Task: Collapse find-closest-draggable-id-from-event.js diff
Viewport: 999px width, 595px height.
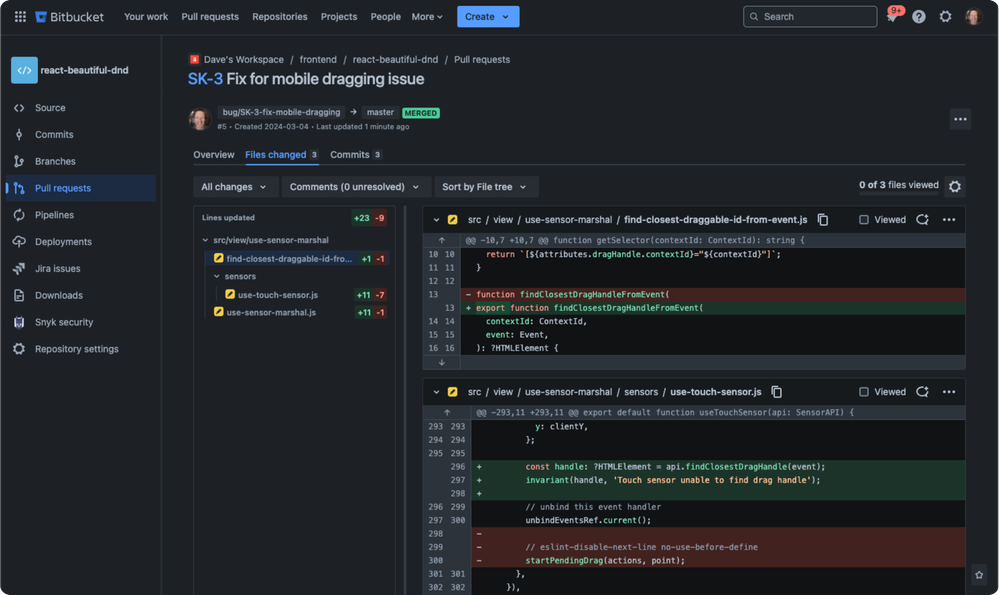Action: pyautogui.click(x=436, y=220)
